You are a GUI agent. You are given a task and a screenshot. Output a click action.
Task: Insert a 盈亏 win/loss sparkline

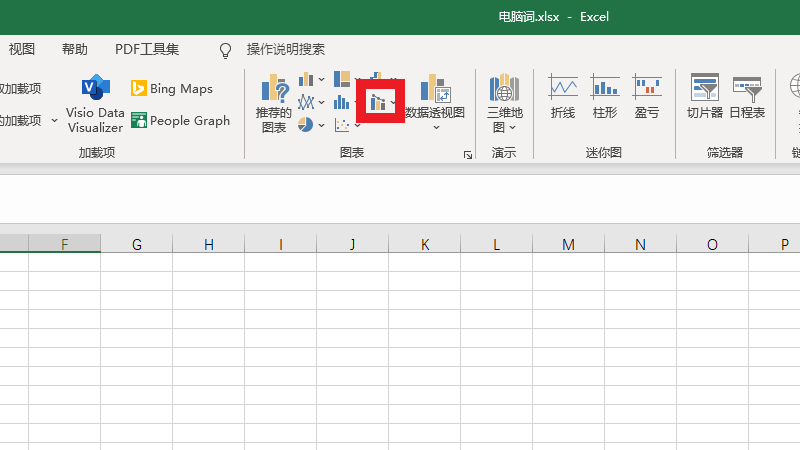coord(647,97)
